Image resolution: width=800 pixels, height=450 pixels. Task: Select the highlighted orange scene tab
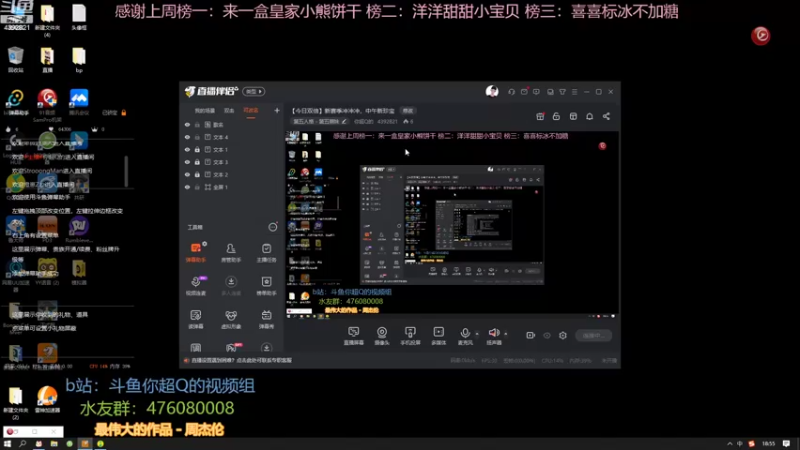[251, 111]
